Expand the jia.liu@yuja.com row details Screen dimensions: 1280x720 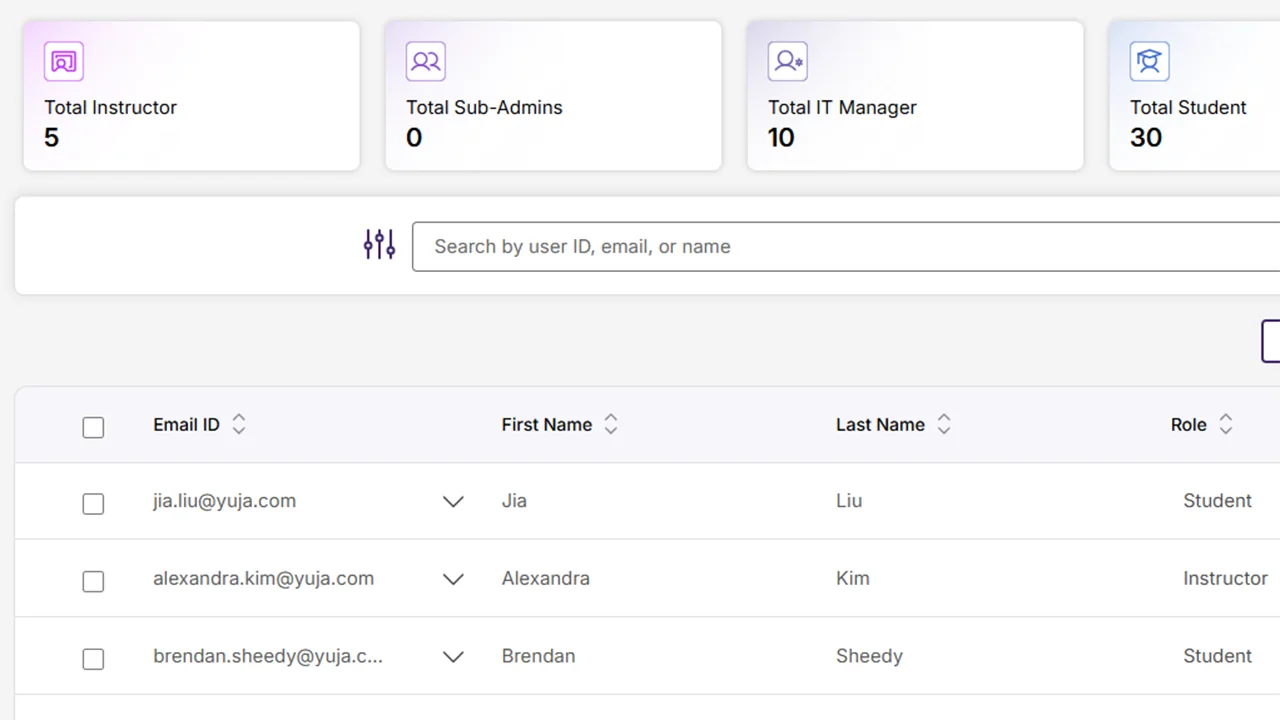(x=453, y=502)
